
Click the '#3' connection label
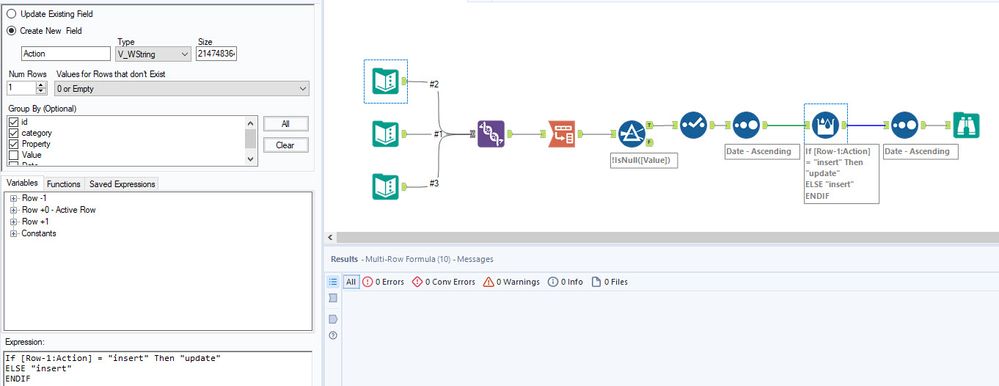(x=434, y=183)
